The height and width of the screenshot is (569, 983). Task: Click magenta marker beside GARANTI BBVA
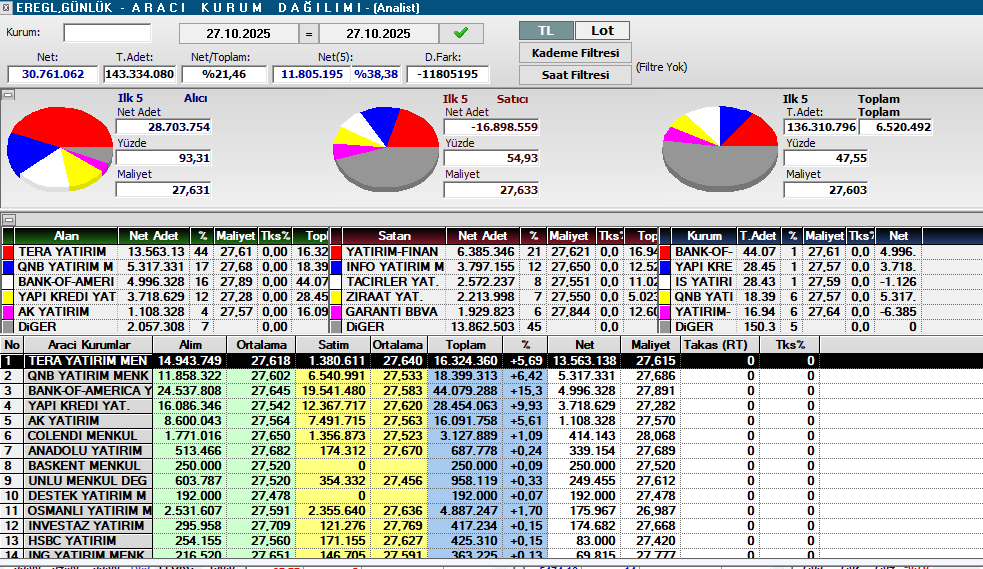(x=337, y=312)
